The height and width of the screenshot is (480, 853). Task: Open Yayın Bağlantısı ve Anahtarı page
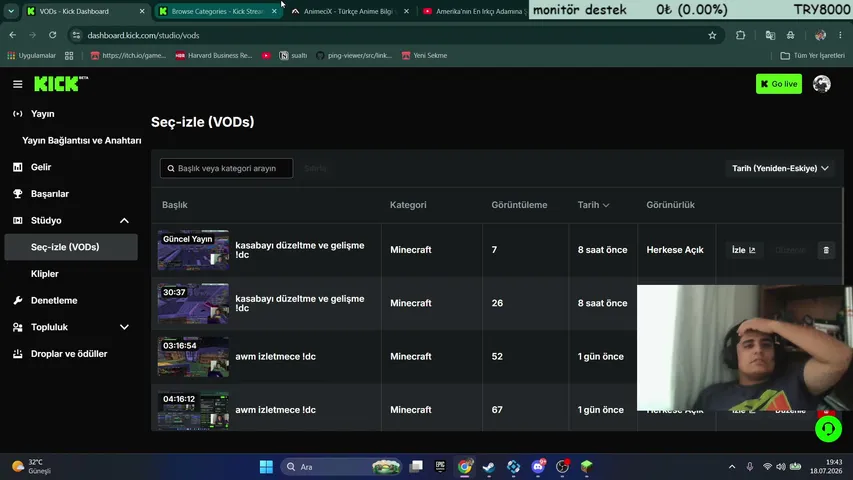click(82, 140)
